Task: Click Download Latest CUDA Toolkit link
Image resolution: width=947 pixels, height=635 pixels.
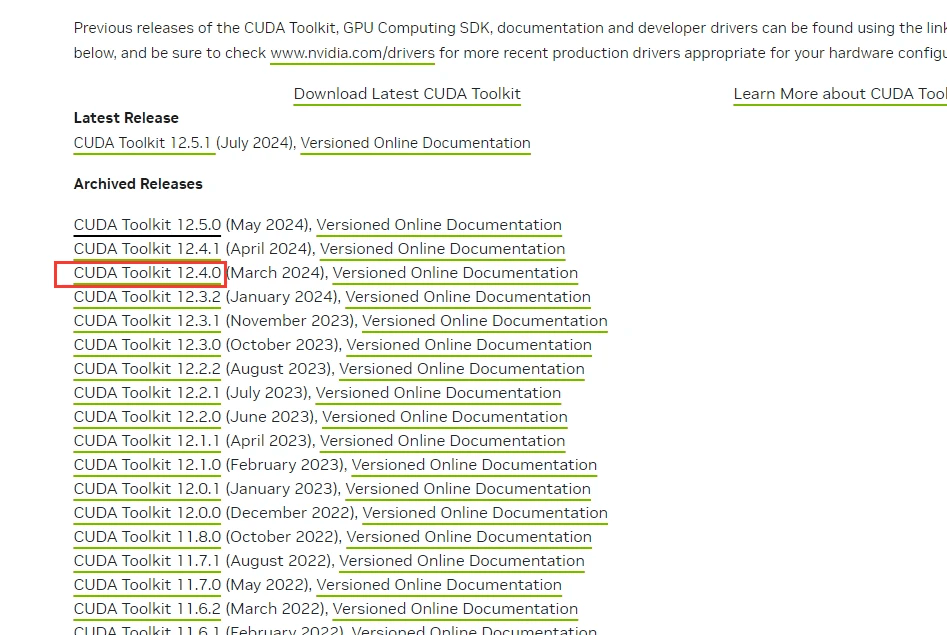Action: (407, 94)
